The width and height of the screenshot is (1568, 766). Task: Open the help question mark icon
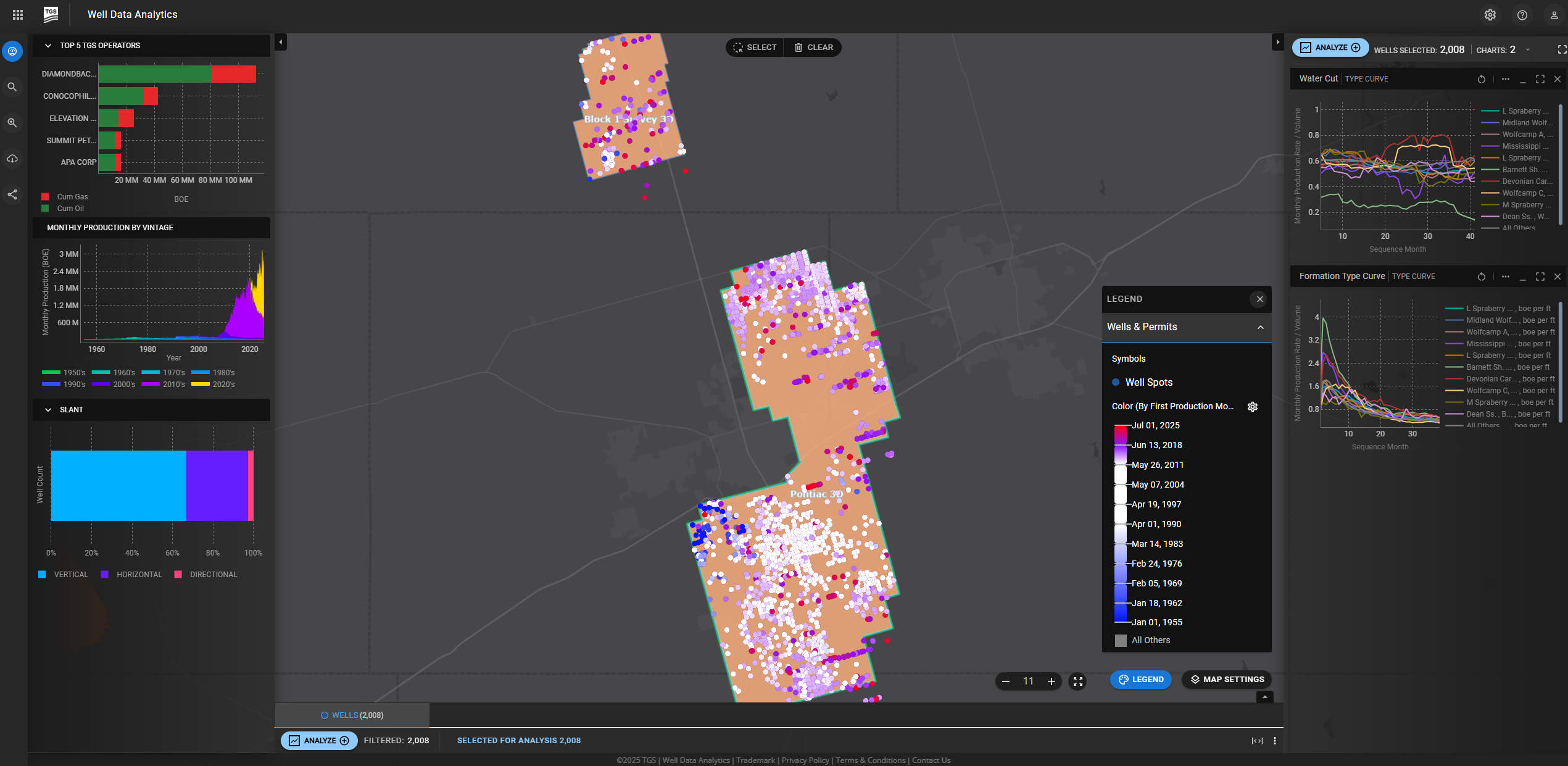tap(1522, 15)
